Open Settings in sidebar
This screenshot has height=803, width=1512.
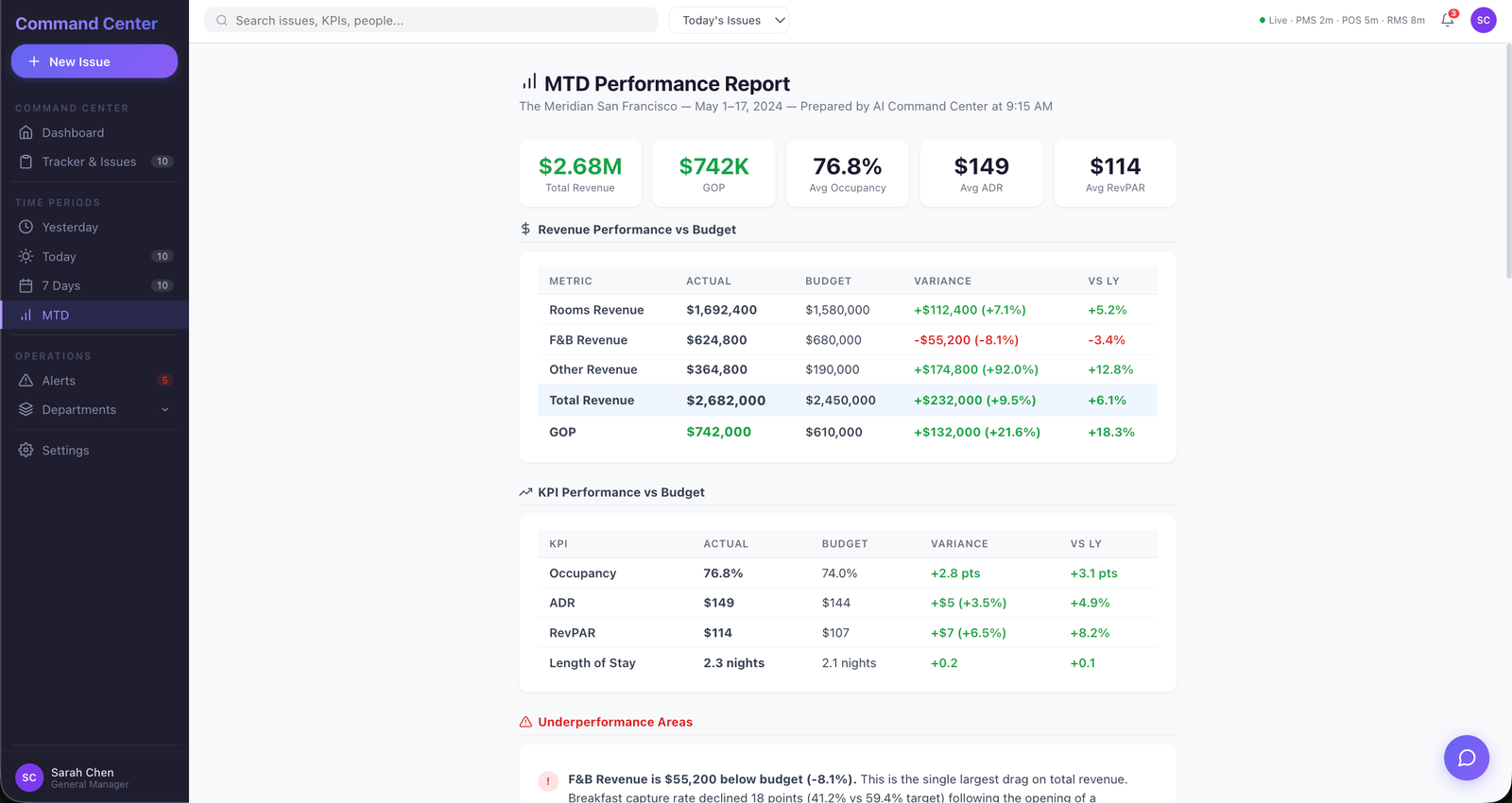[94, 451]
